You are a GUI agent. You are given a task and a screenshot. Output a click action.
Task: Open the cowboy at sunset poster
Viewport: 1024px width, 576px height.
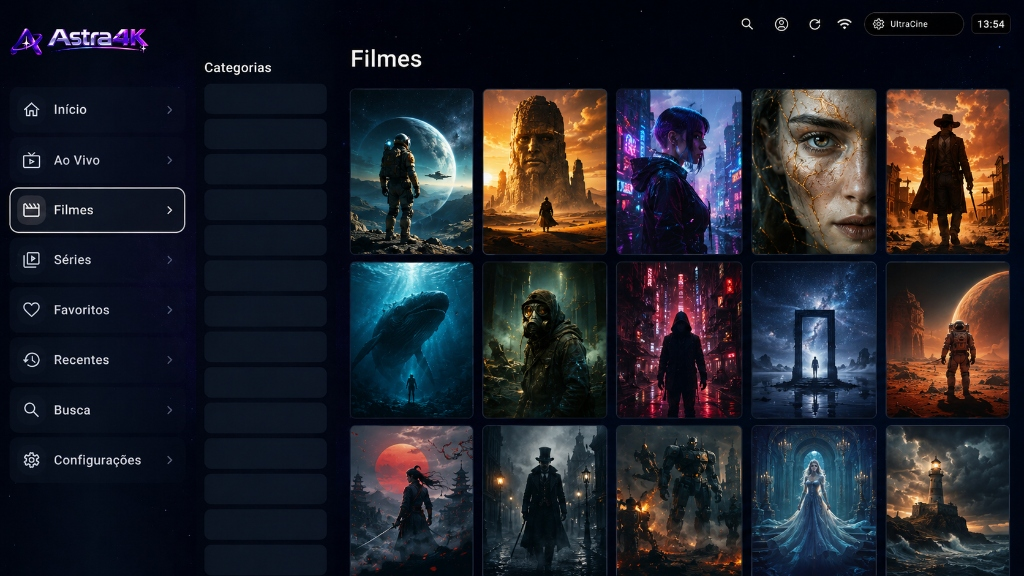[x=948, y=172]
